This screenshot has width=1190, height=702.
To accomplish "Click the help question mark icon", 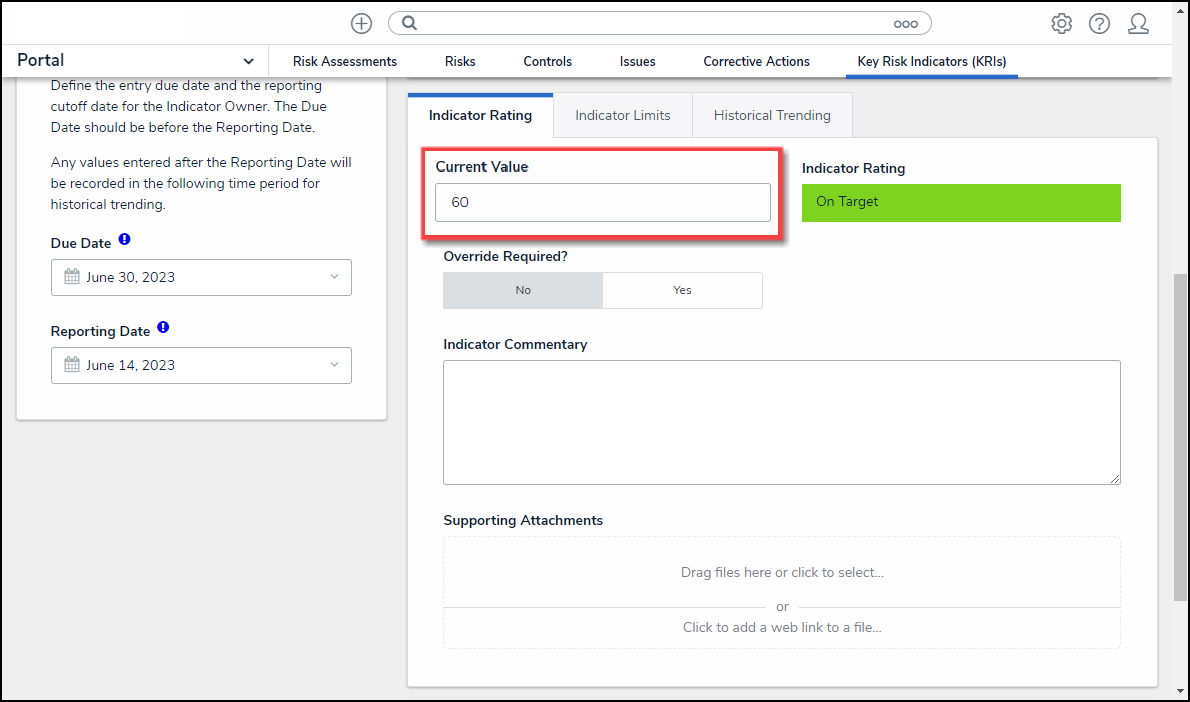I will 1099,23.
